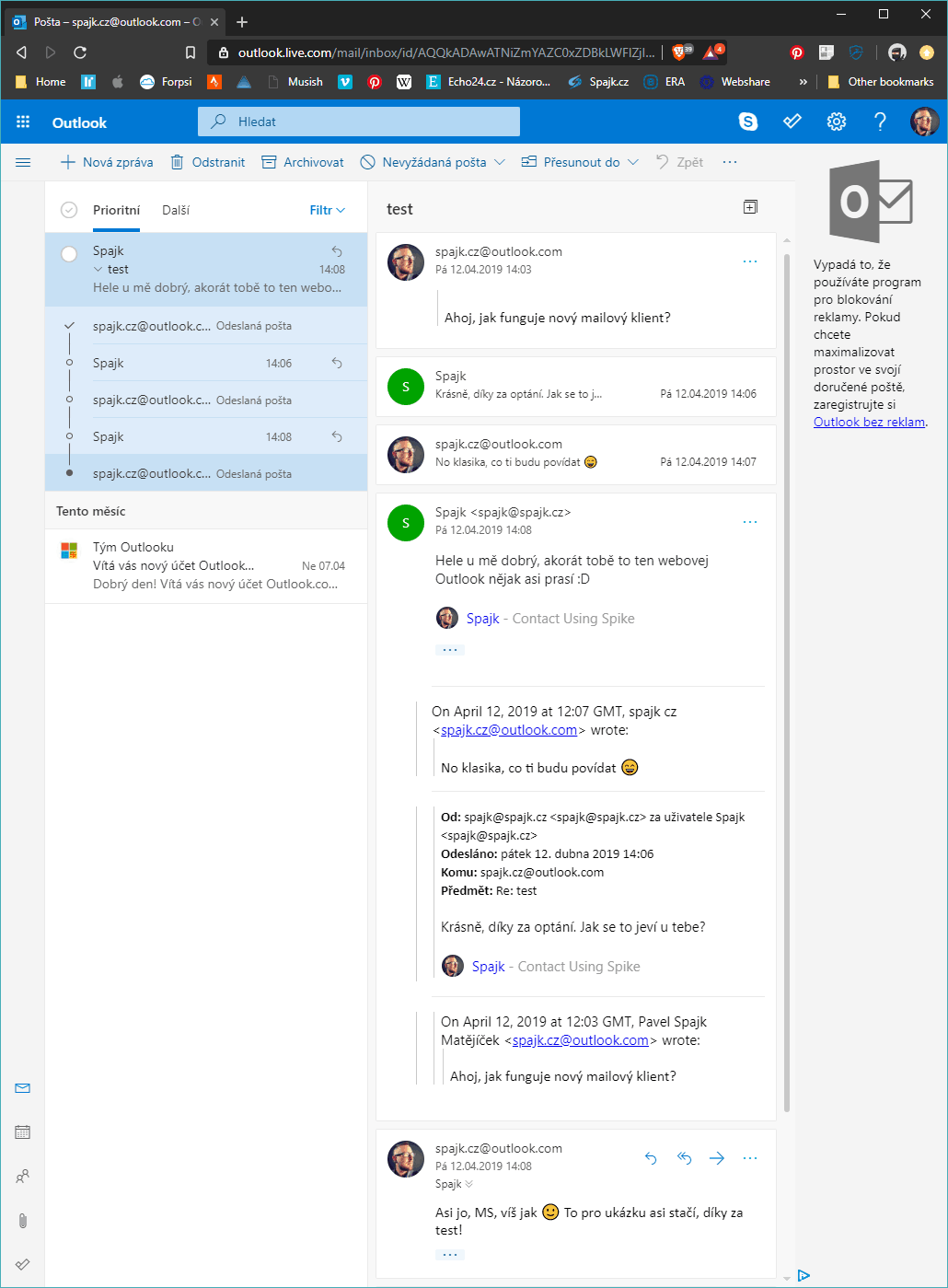Click Odstranit to delete message
Screen dimensions: 948x1288
pos(208,162)
